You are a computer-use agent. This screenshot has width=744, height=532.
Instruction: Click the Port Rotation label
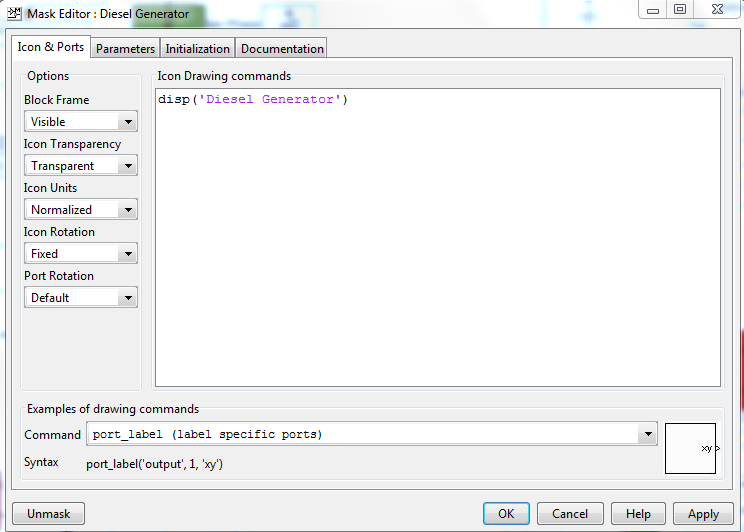[x=59, y=276]
